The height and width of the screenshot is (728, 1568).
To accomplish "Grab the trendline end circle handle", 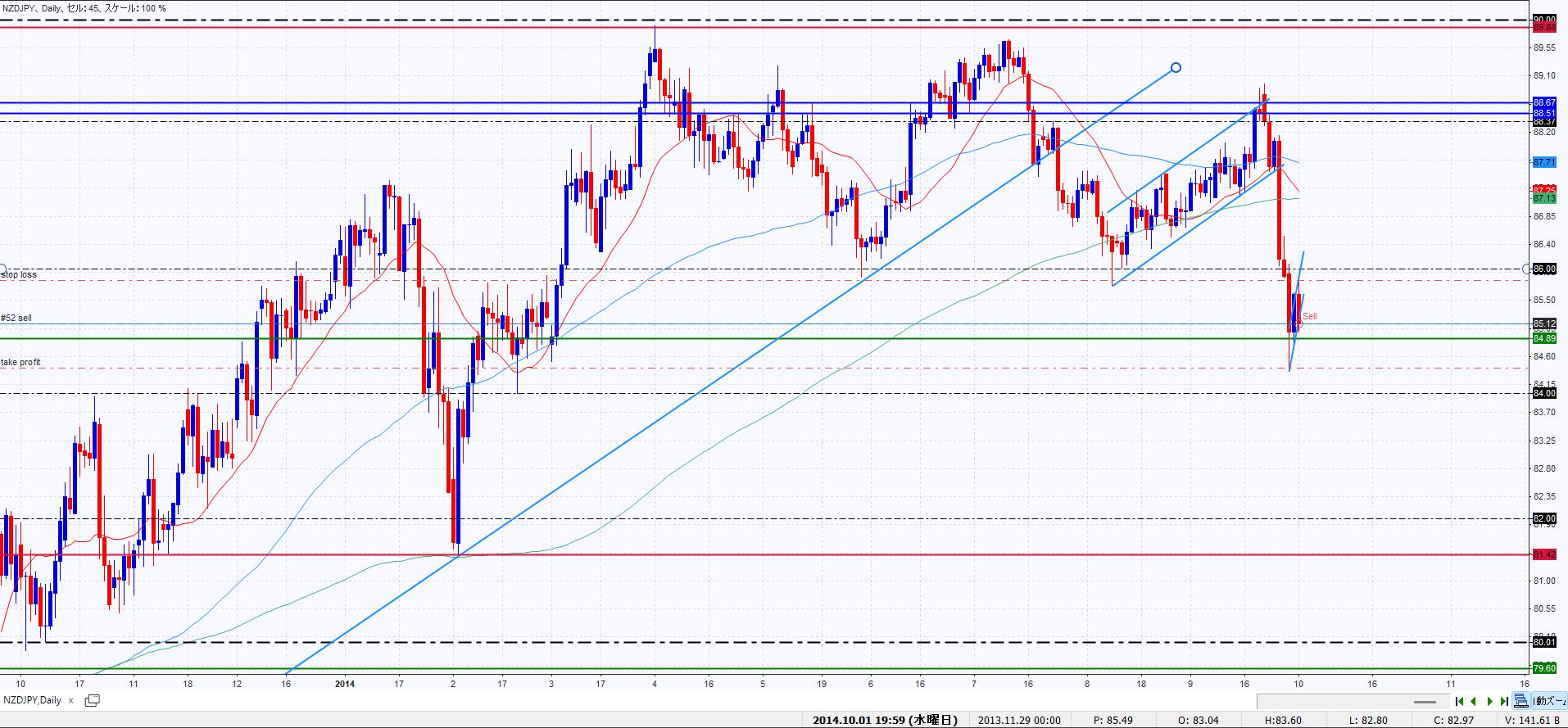I will click(x=1176, y=68).
